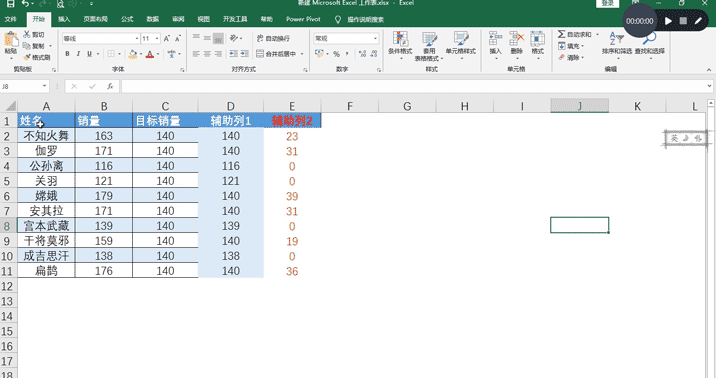Collapse the ribbon with the arrow
Screen dimensions: 716x378
click(709, 69)
